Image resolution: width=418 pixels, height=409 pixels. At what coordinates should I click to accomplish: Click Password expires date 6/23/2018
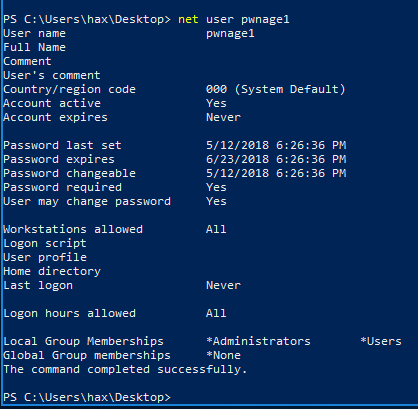pos(237,159)
